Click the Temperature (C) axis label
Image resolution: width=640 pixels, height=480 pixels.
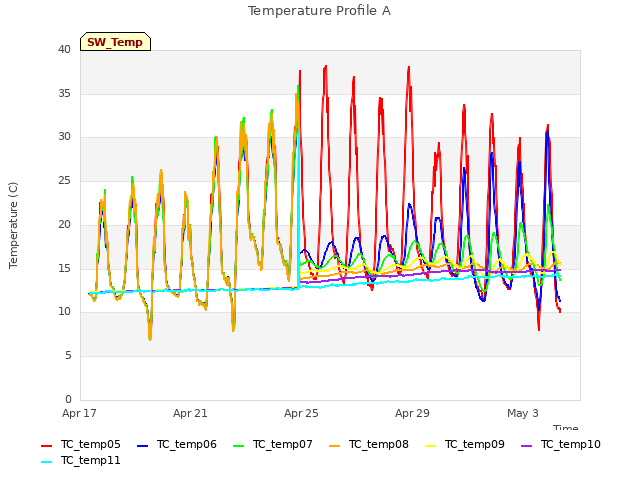click(13, 225)
